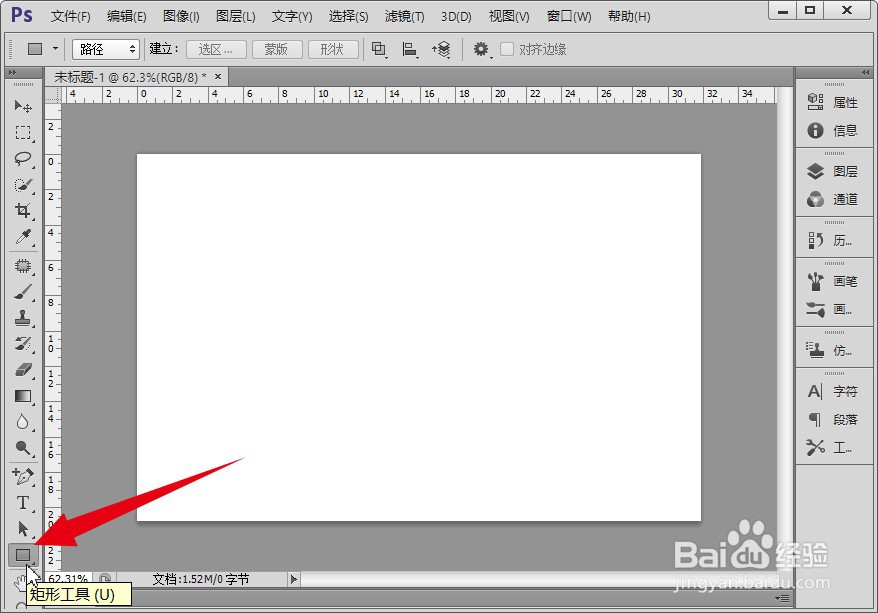Open the 窗口(W) menu
878x613 pixels.
569,16
